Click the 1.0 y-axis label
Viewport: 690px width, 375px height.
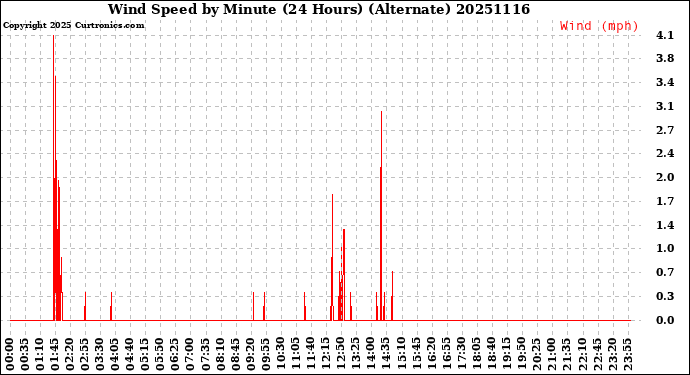(x=665, y=248)
